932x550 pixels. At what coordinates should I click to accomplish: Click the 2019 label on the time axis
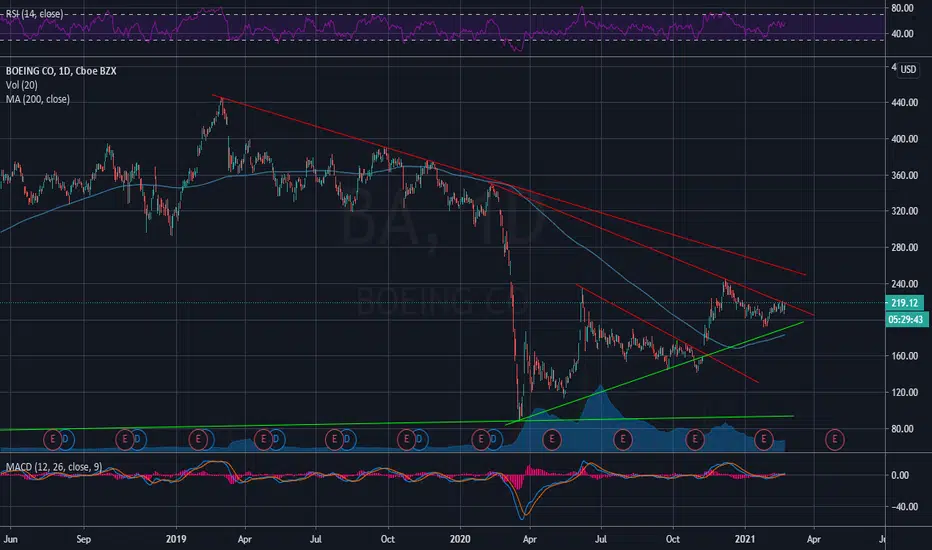(x=176, y=539)
